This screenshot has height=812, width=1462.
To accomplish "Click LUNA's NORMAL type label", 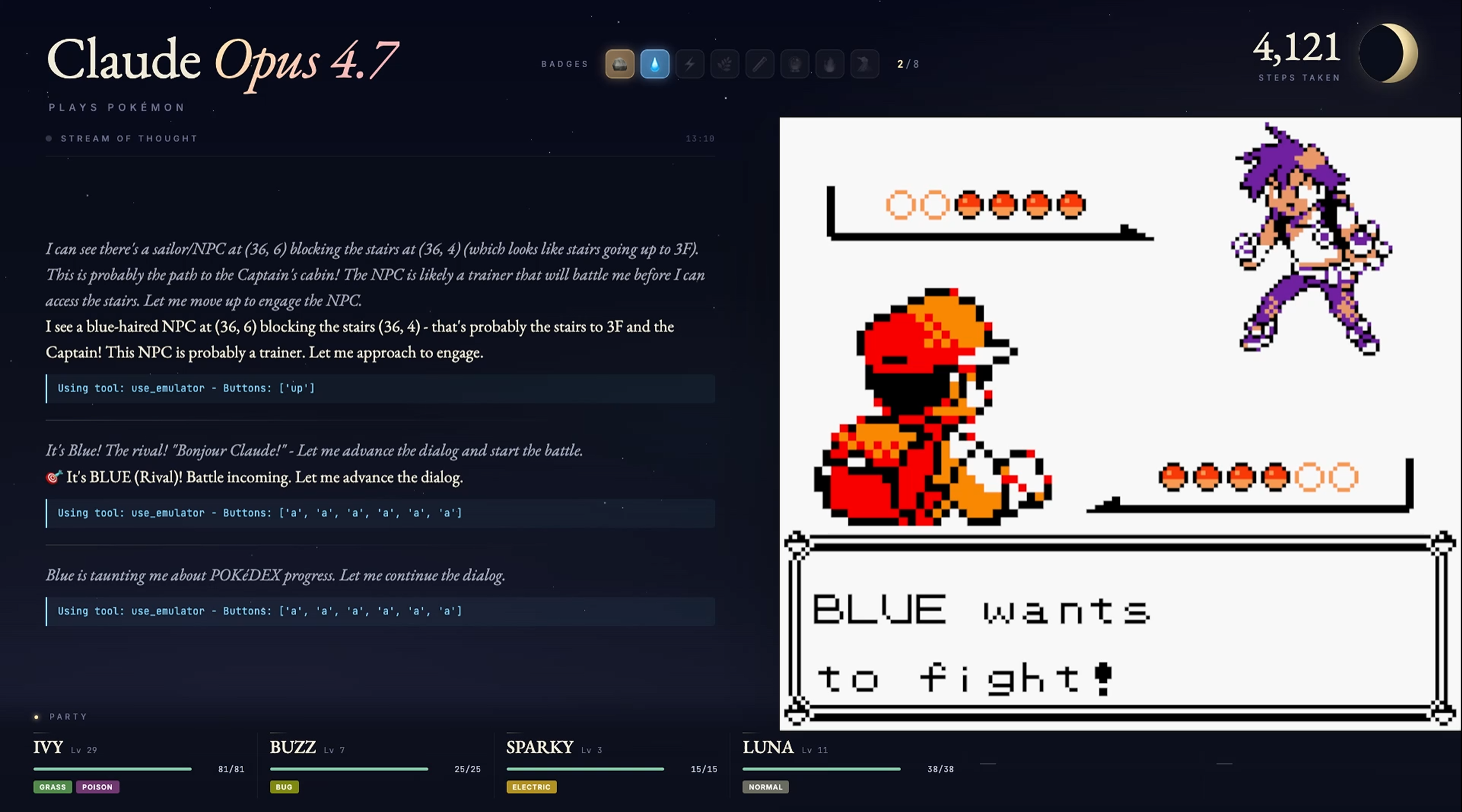I will click(766, 787).
